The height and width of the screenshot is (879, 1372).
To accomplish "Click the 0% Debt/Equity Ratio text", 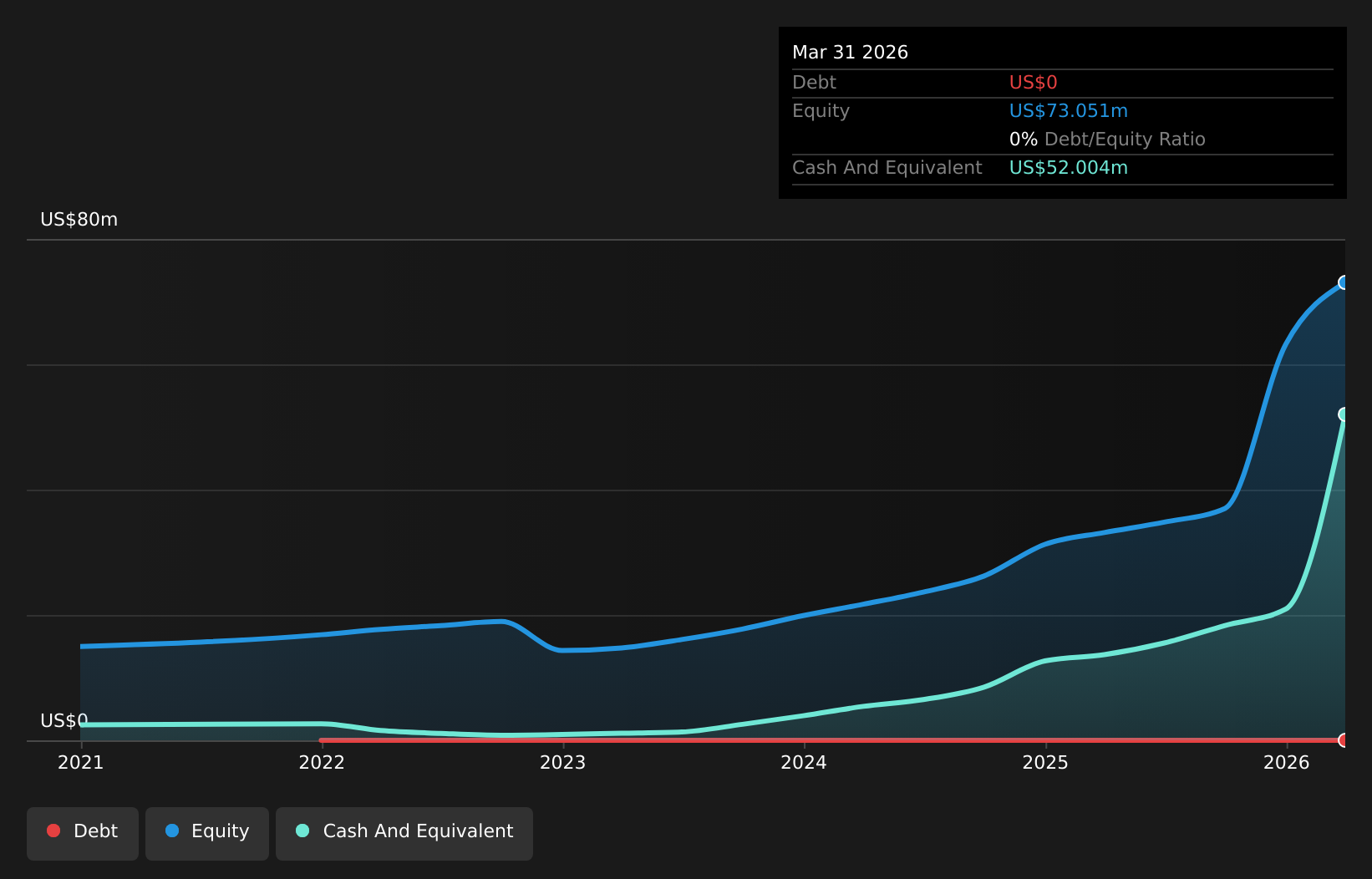I will coord(1107,140).
